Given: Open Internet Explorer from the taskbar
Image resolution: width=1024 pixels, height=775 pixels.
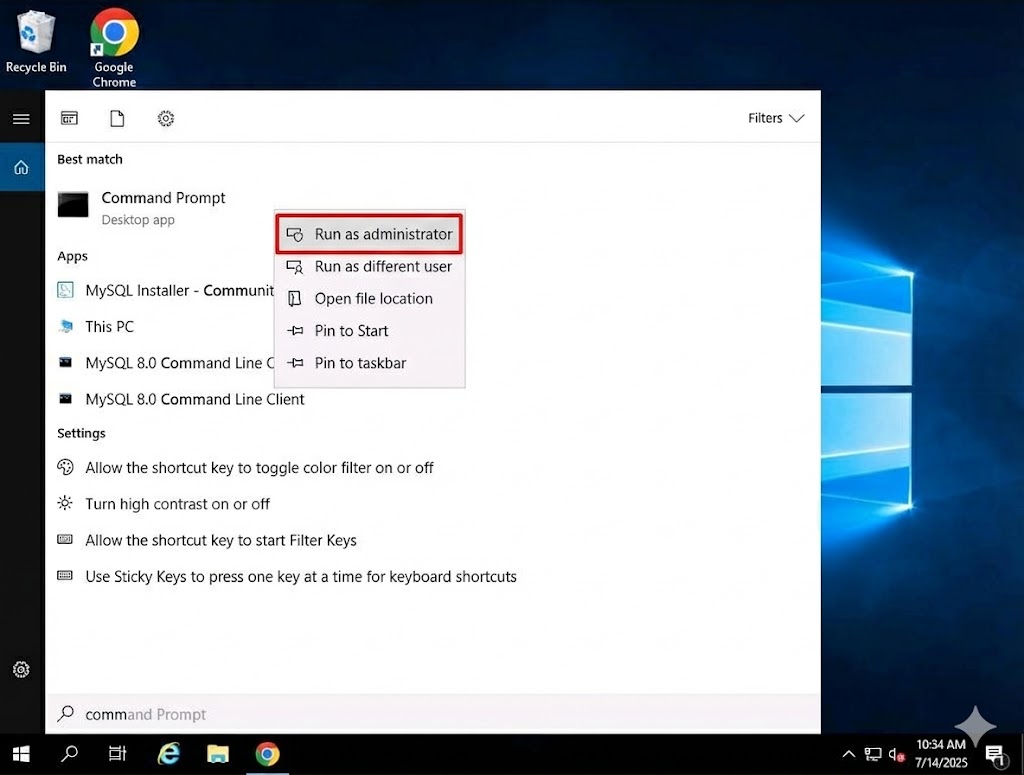Looking at the screenshot, I should pos(169,754).
